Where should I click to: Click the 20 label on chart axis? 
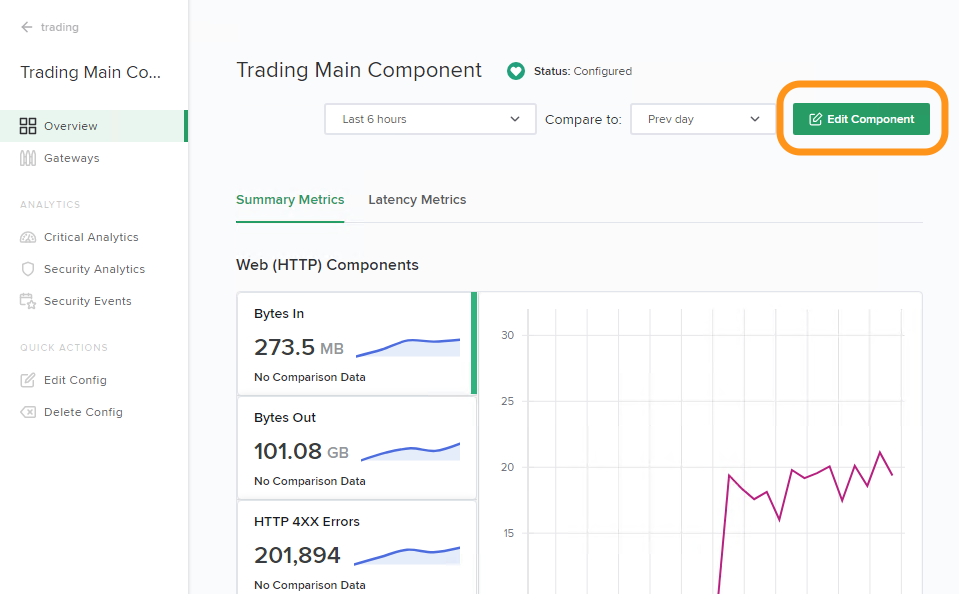pos(508,467)
